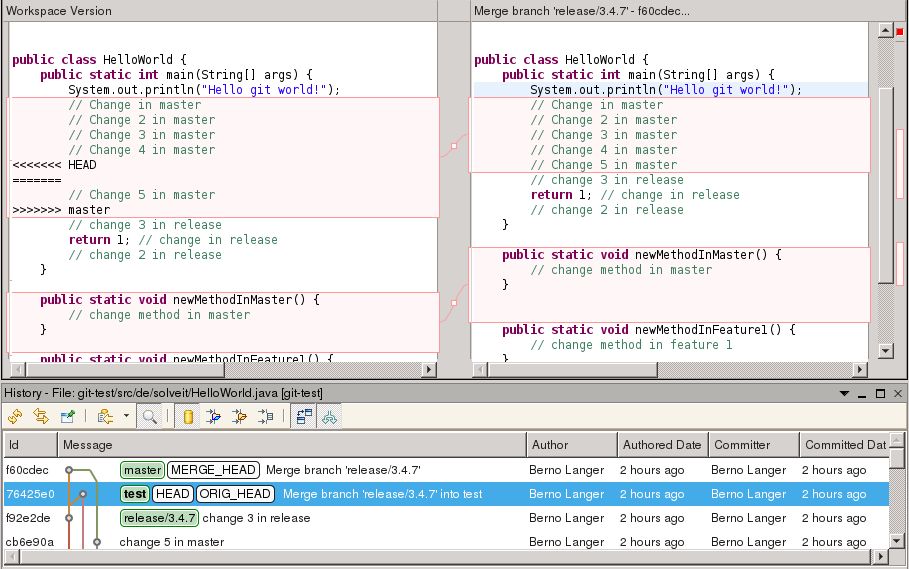Open the History view menu triangle
Viewport: 909px width, 569px height.
845,394
